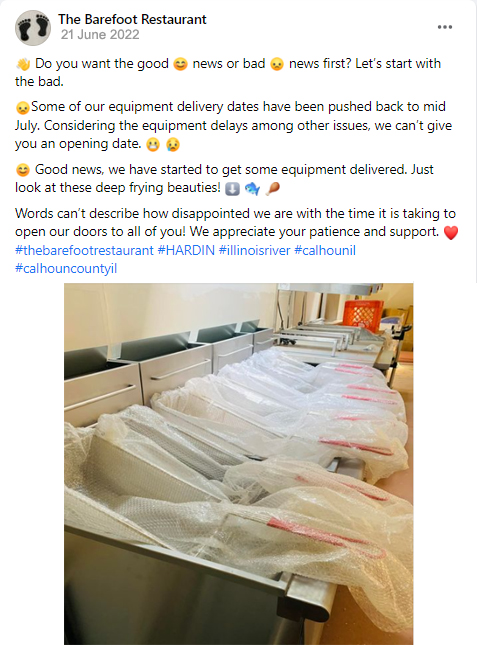Click the deep fryer equipment photo

point(238,463)
